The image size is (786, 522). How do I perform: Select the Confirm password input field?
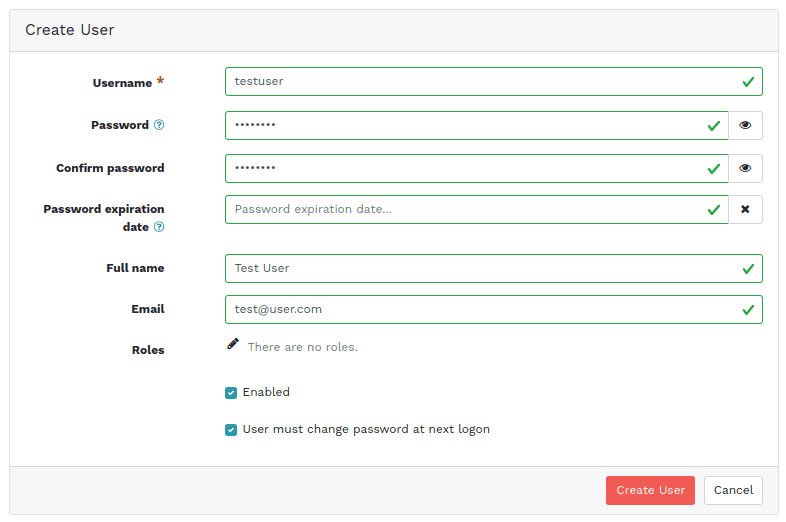pyautogui.click(x=460, y=168)
